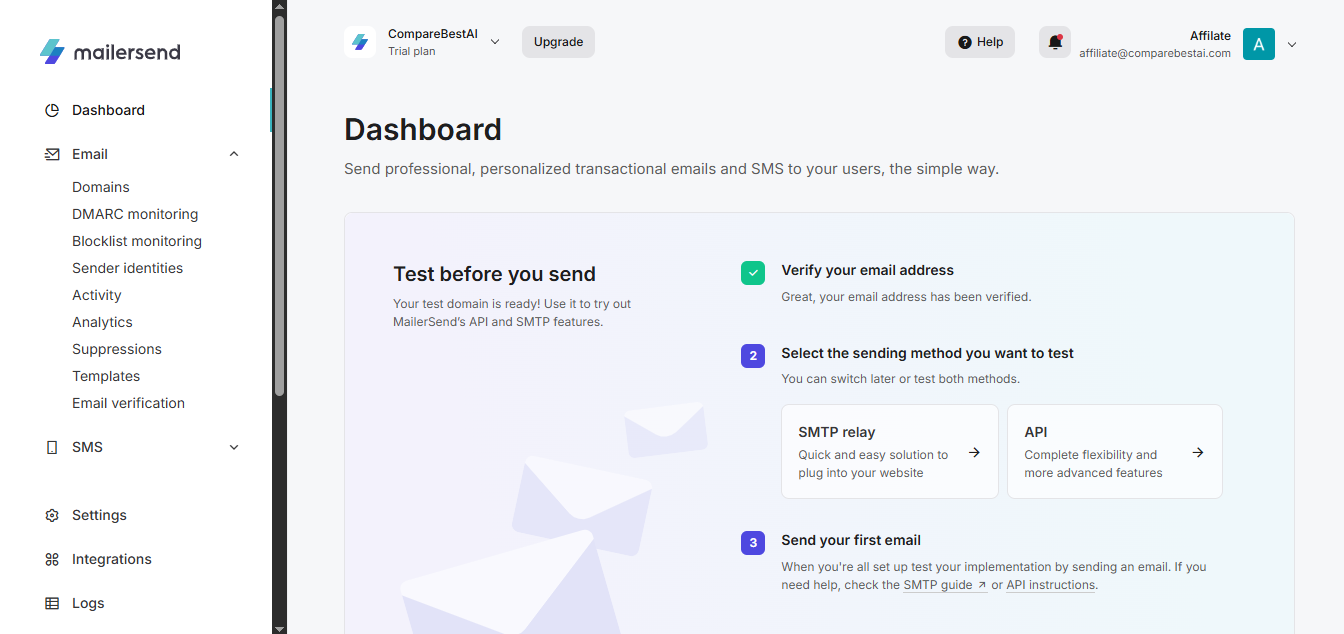Click the Email envelope icon in sidebar
The image size is (1344, 634).
(x=52, y=154)
